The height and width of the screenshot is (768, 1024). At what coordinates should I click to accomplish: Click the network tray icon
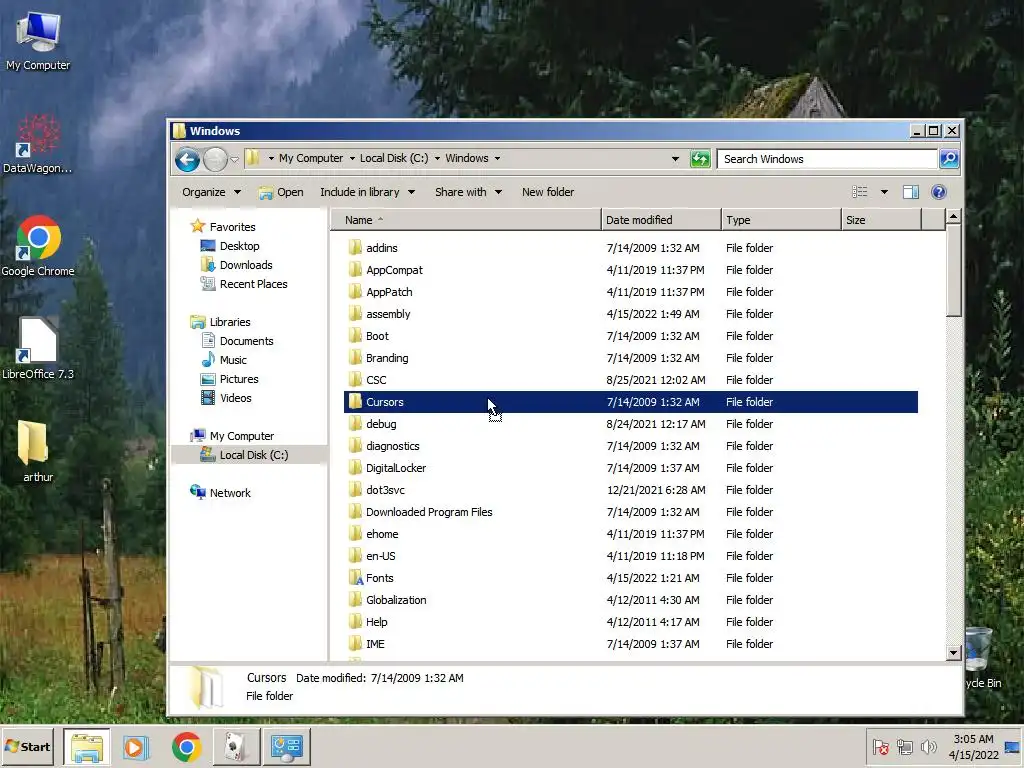pyautogui.click(x=904, y=747)
